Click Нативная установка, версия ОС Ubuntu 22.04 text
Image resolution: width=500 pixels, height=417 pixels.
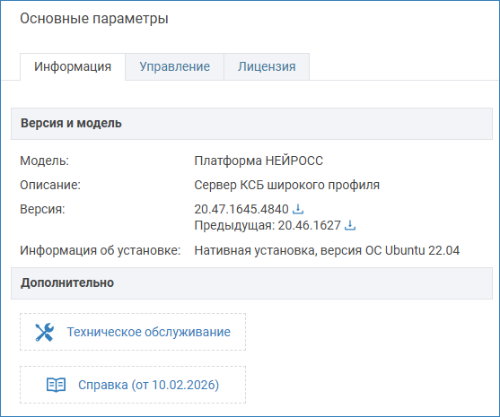(327, 250)
